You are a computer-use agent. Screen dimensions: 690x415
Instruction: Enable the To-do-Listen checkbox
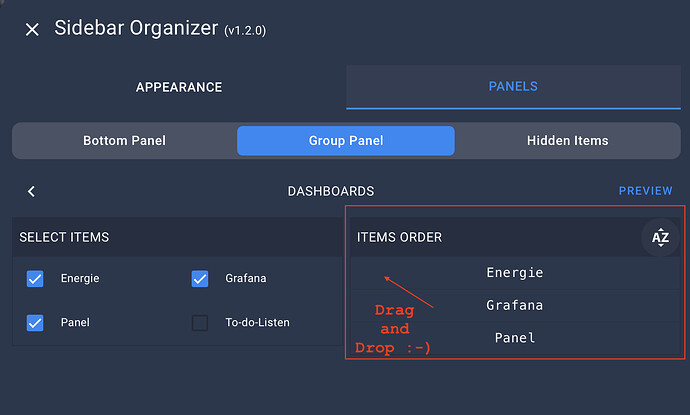click(x=200, y=323)
